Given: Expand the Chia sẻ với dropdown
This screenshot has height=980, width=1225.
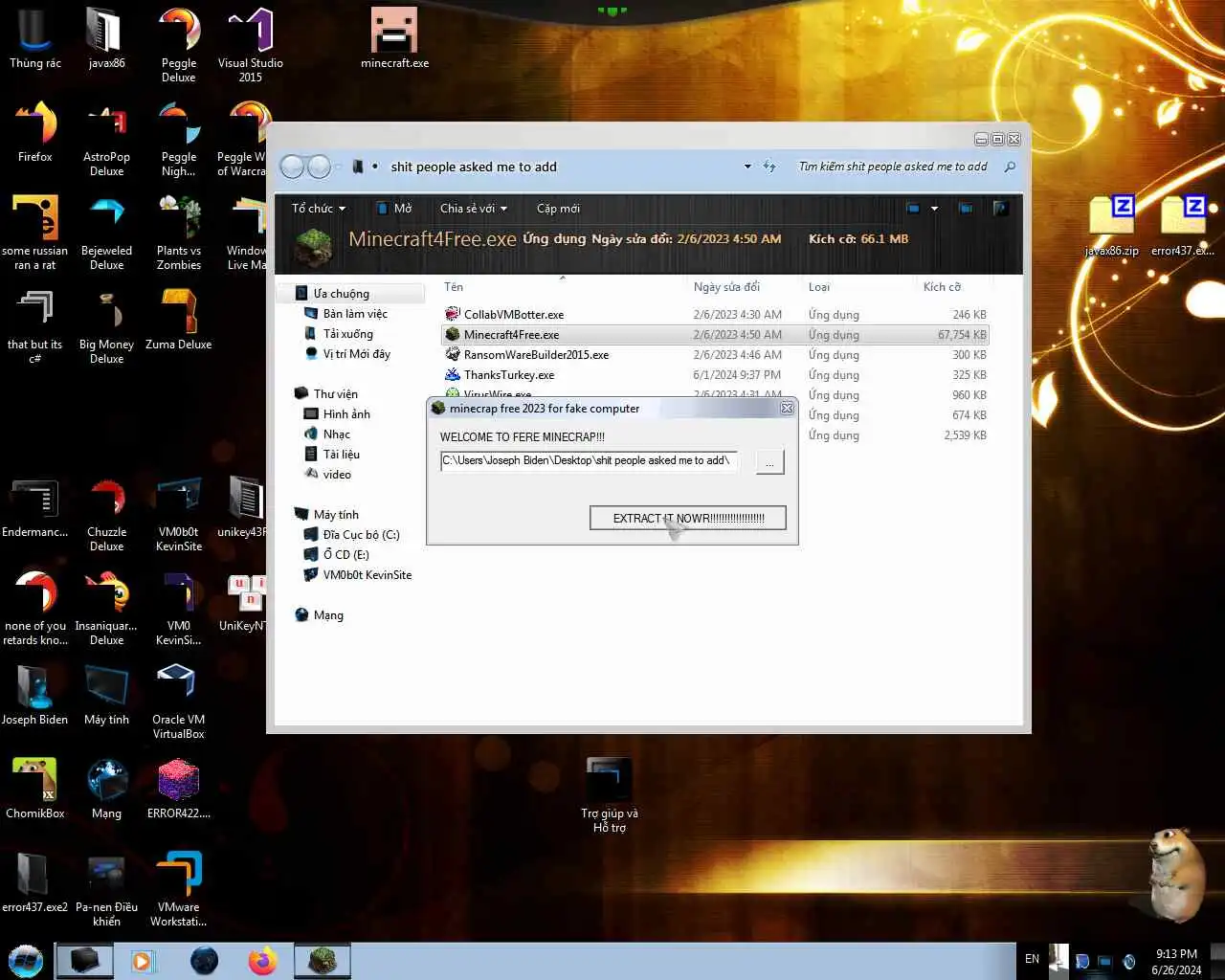Looking at the screenshot, I should (474, 208).
